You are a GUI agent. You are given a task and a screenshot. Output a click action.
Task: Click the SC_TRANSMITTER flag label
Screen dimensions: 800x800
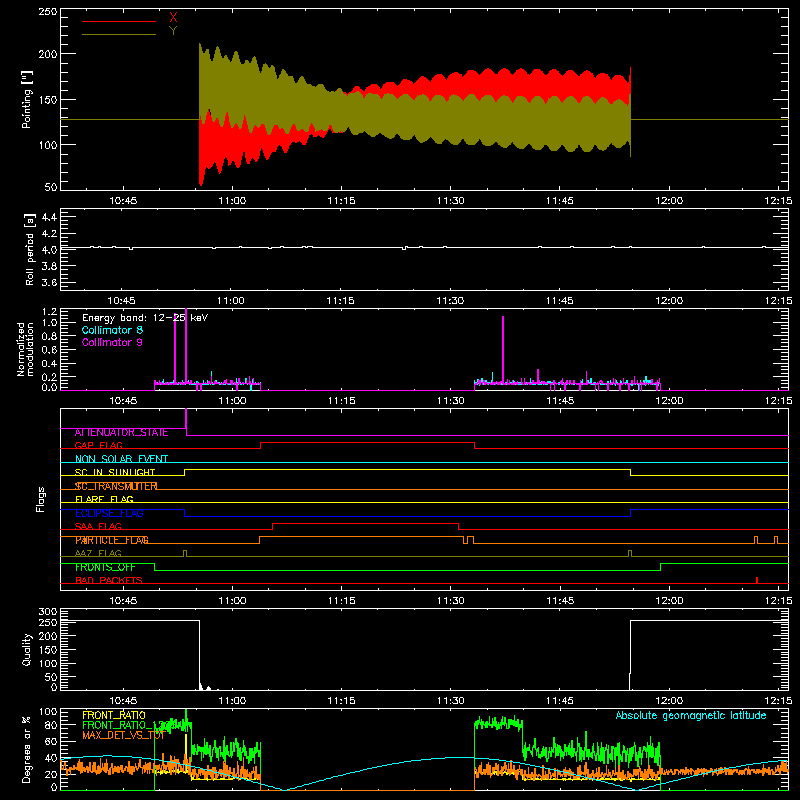(x=116, y=486)
